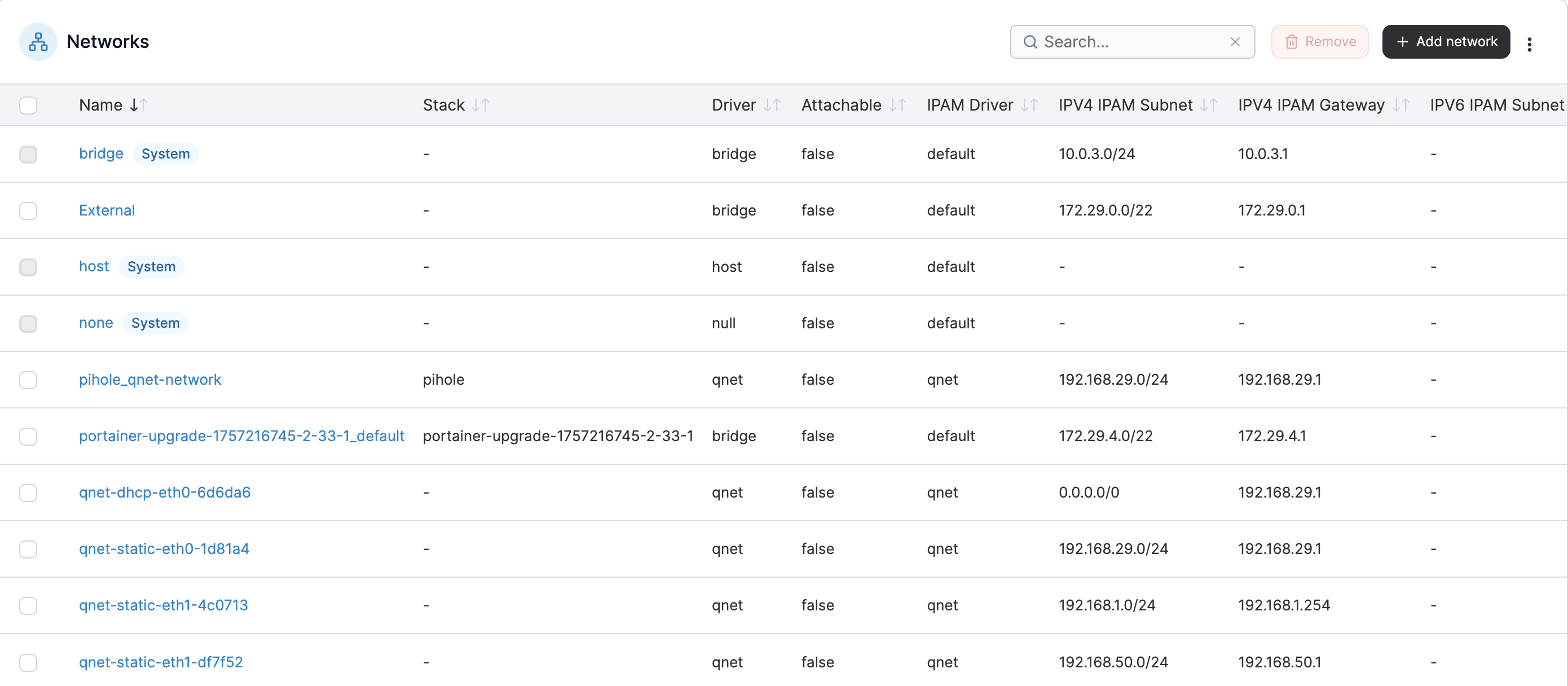Toggle the select-all networks checkbox
This screenshot has width=1568, height=686.
[x=28, y=105]
